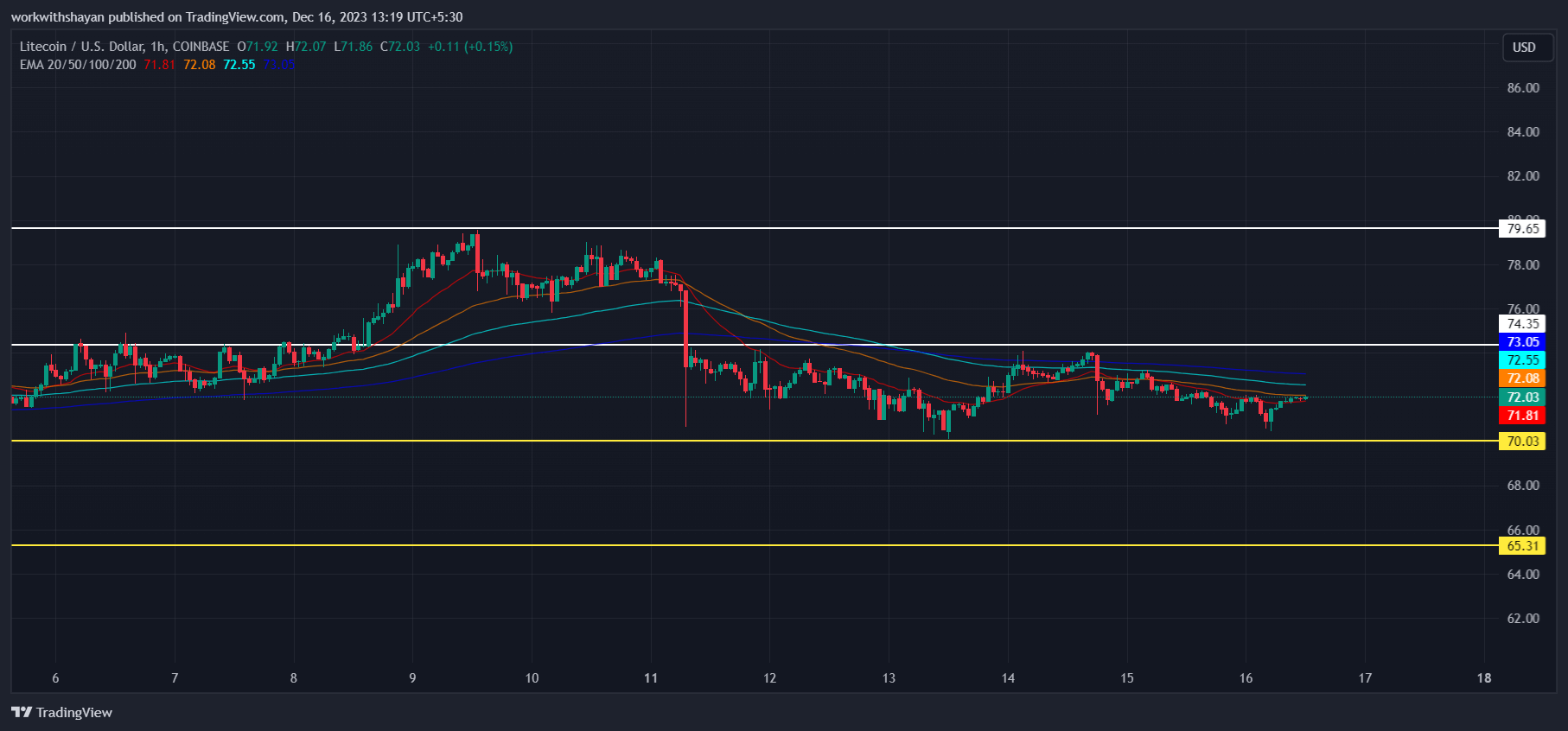The image size is (1568, 731).
Task: Click the 79.65 price label on axis
Action: pyautogui.click(x=1522, y=229)
